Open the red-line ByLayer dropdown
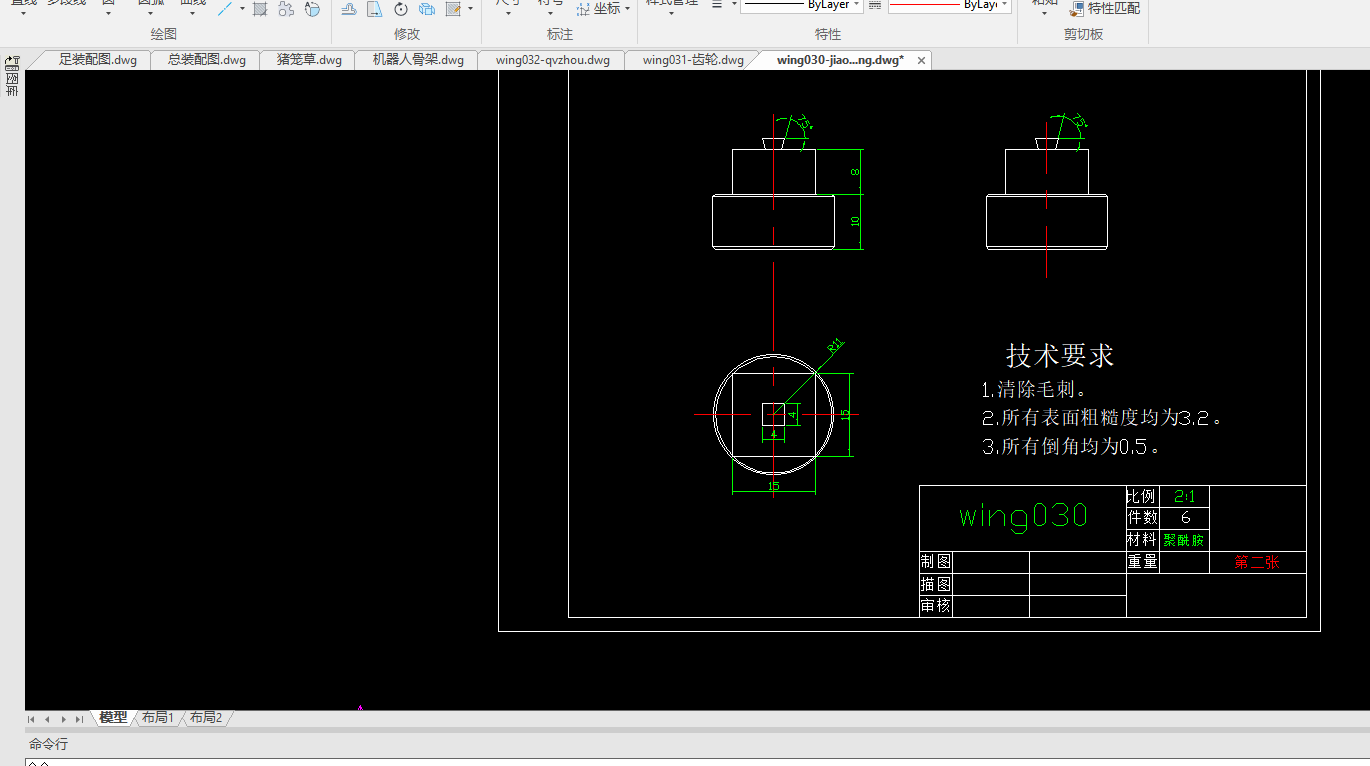 coord(1005,5)
